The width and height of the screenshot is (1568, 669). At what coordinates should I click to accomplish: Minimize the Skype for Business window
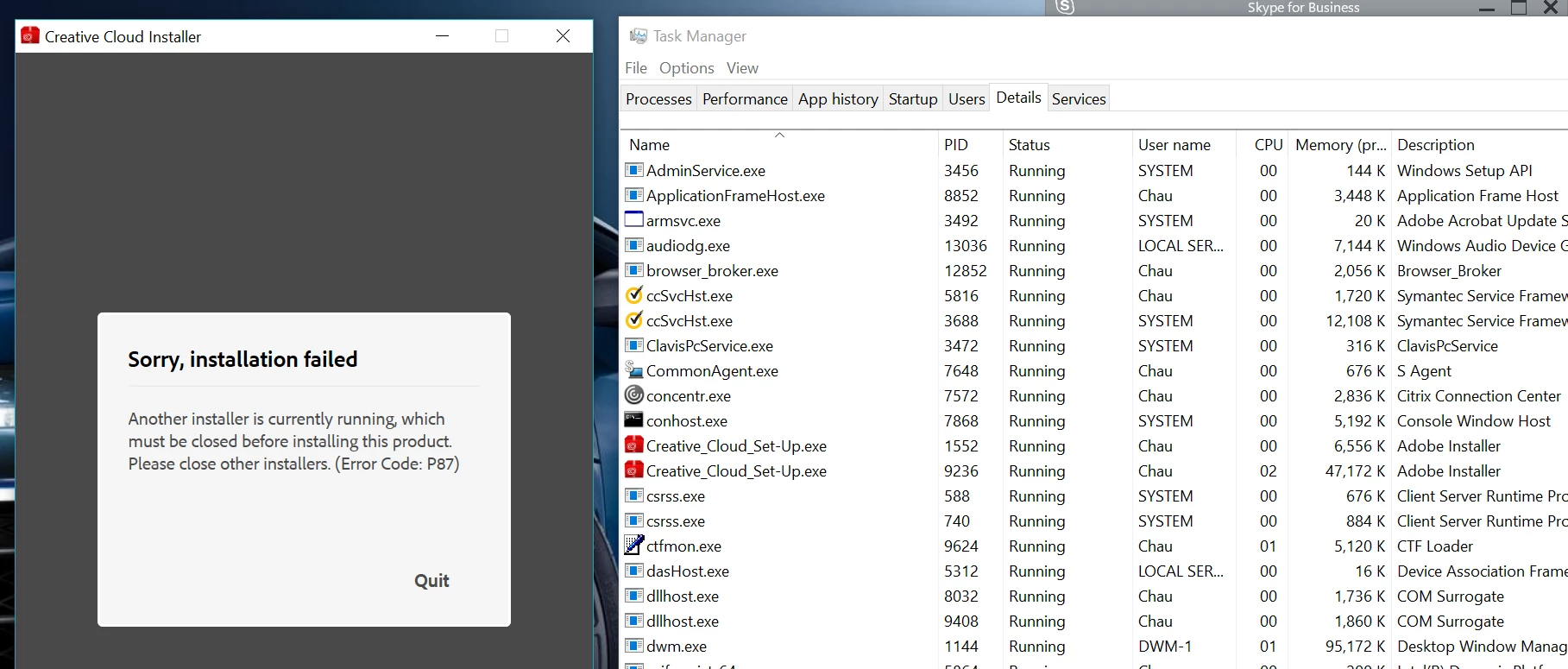click(1486, 8)
